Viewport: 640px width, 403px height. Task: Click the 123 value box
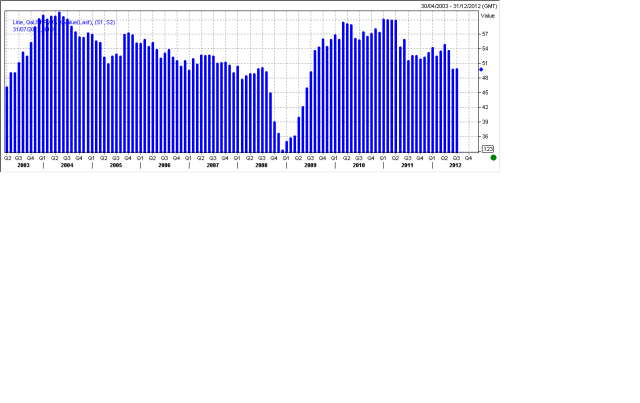click(x=488, y=148)
